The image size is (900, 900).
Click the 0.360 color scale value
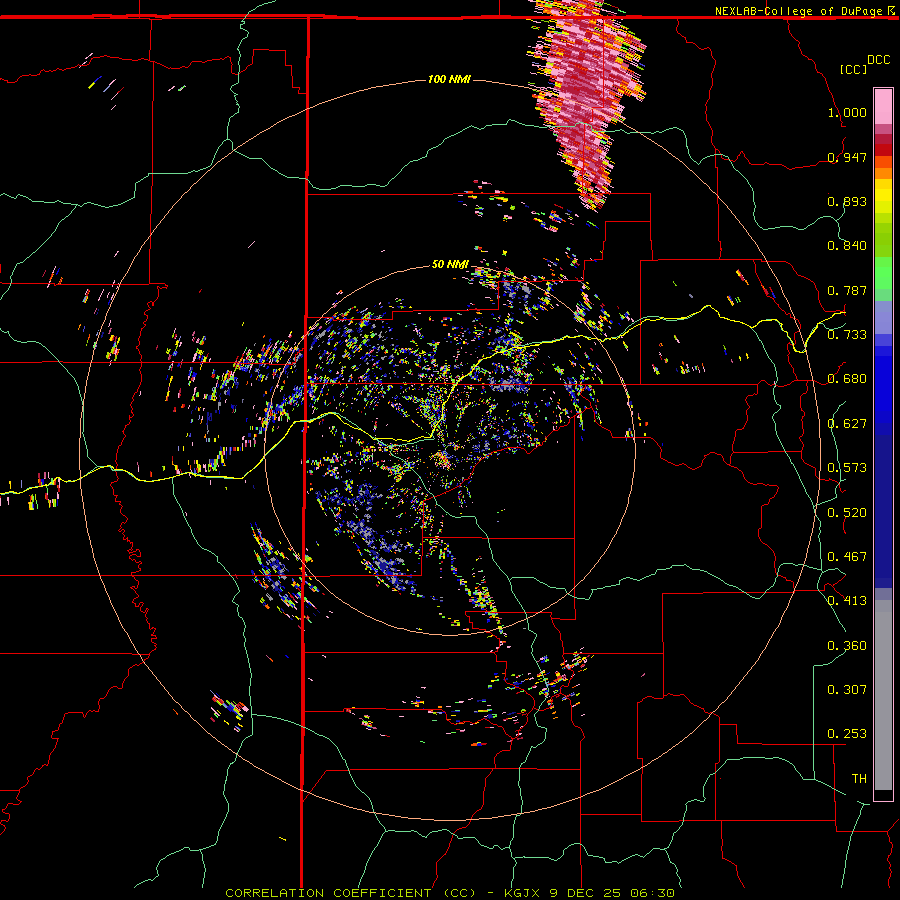click(847, 646)
